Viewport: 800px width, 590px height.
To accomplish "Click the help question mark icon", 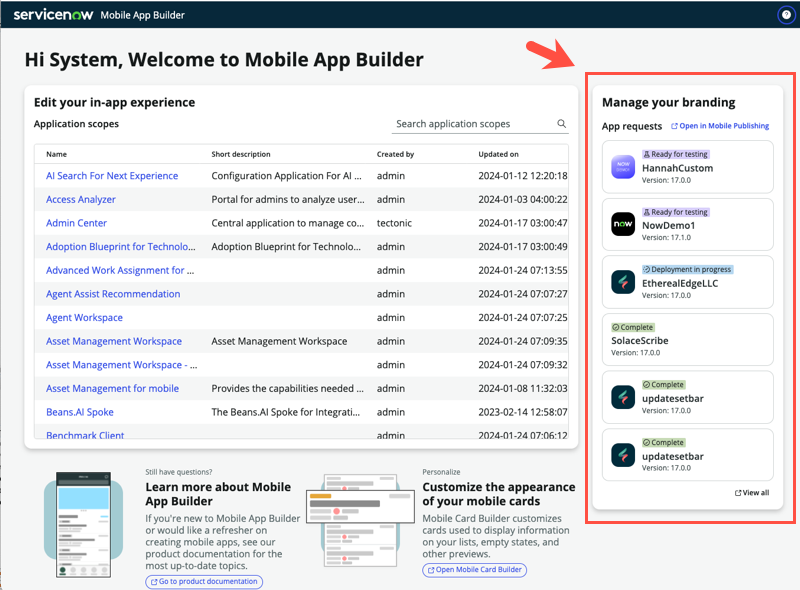I will (786, 15).
